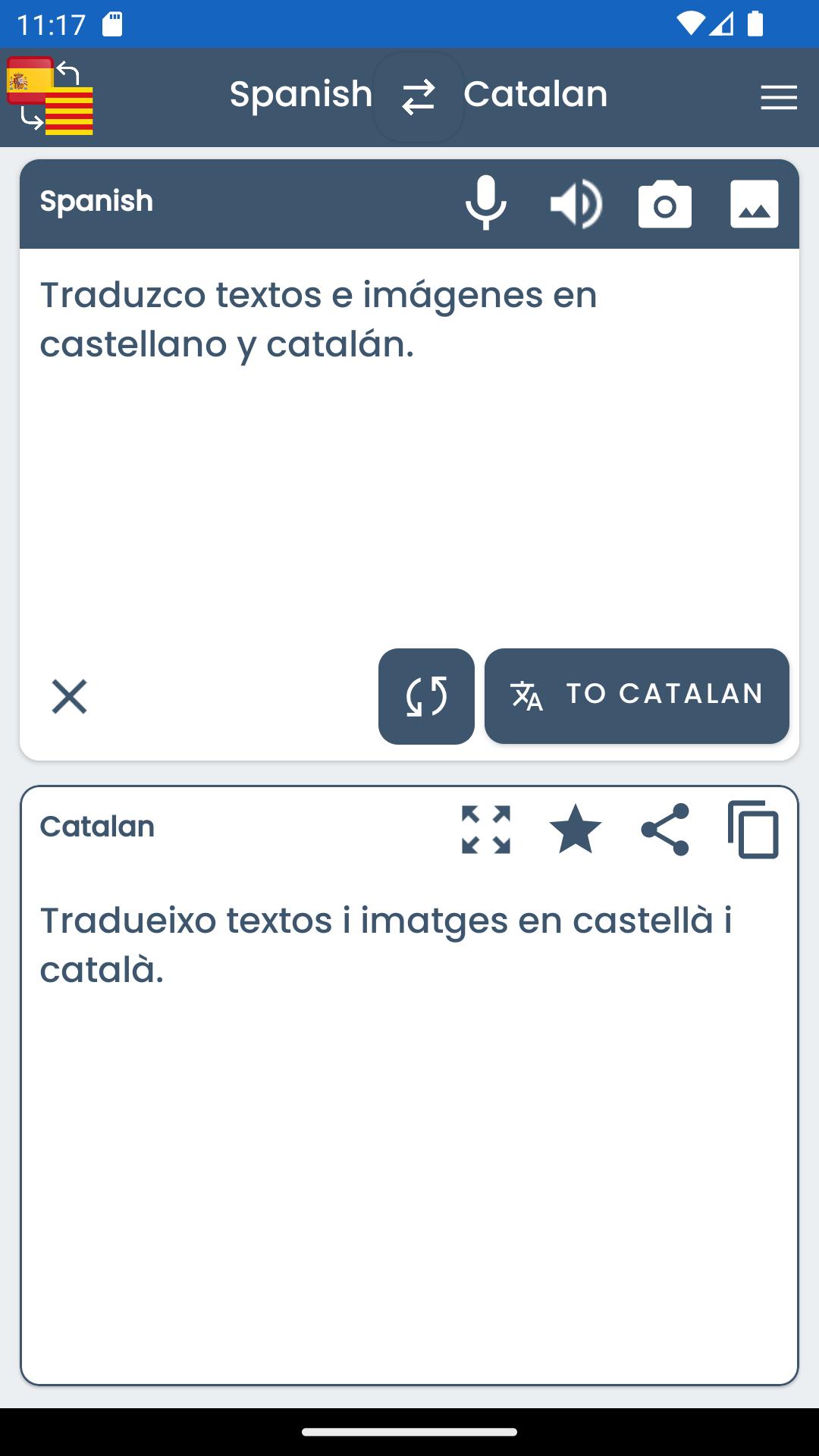819x1456 pixels.
Task: Tap the TO CATALAN translate button
Action: point(637,695)
